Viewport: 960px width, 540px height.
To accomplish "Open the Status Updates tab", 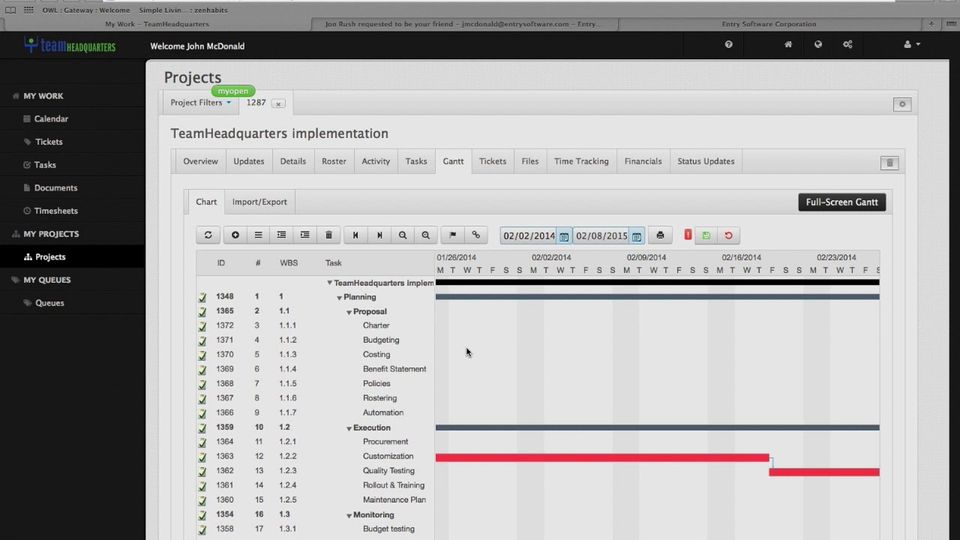I will click(x=705, y=161).
